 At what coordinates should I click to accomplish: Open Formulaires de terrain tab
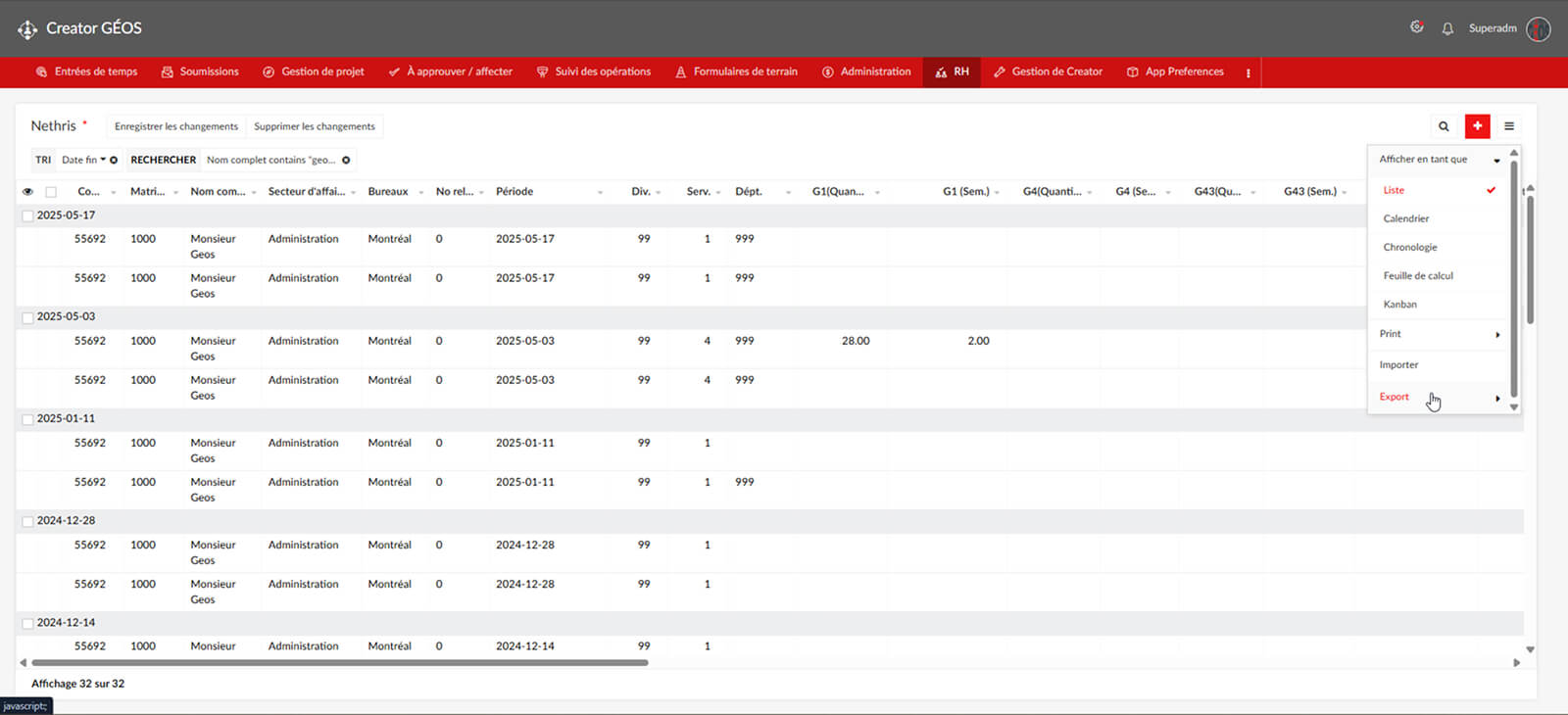pyautogui.click(x=737, y=72)
